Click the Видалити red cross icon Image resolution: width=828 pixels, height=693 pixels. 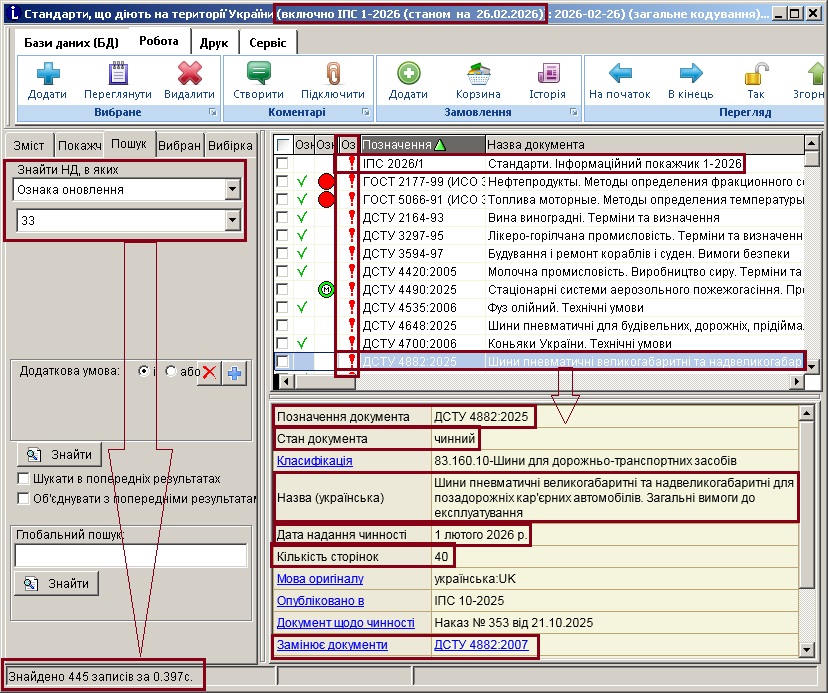tap(189, 74)
